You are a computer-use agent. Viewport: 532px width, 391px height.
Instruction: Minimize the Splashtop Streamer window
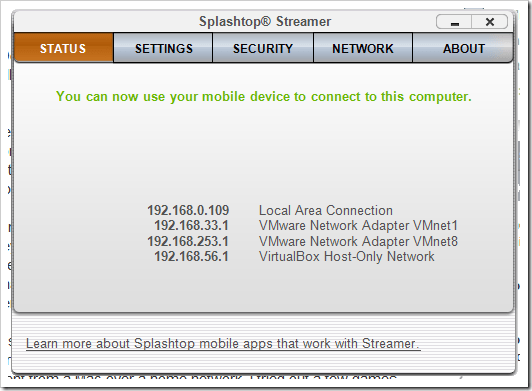454,22
